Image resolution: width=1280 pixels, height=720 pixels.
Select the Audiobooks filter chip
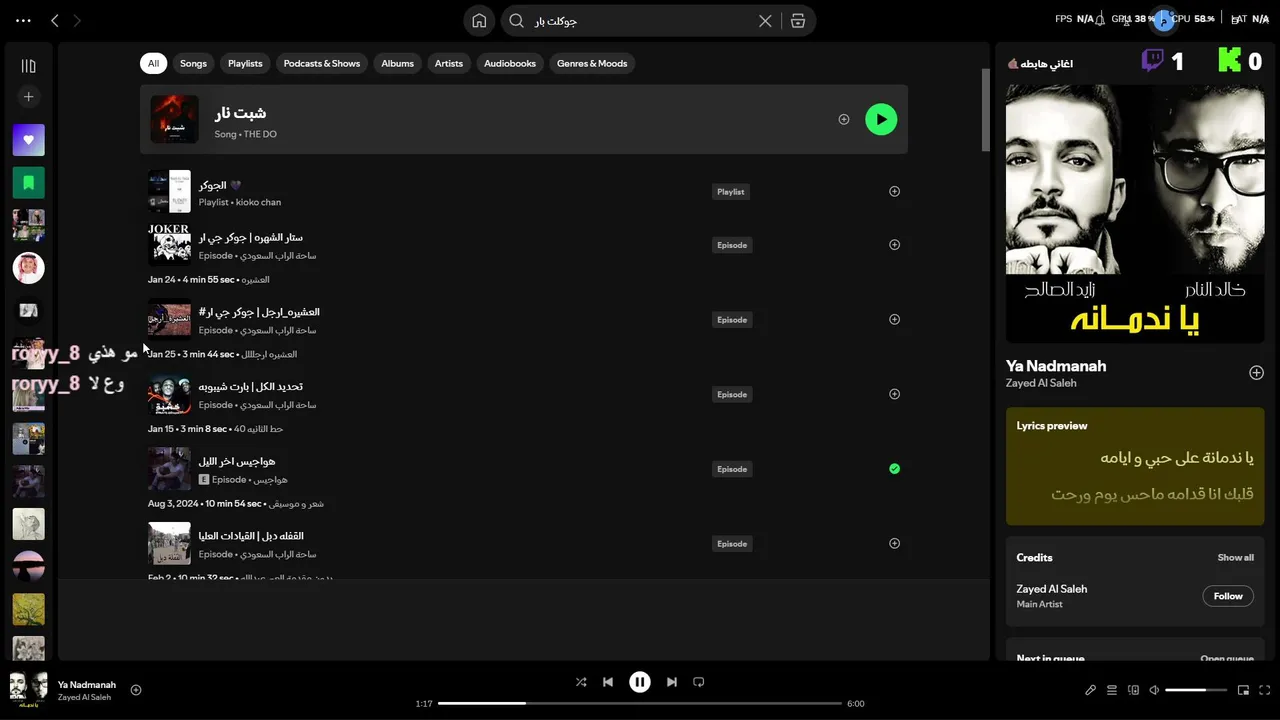click(510, 63)
